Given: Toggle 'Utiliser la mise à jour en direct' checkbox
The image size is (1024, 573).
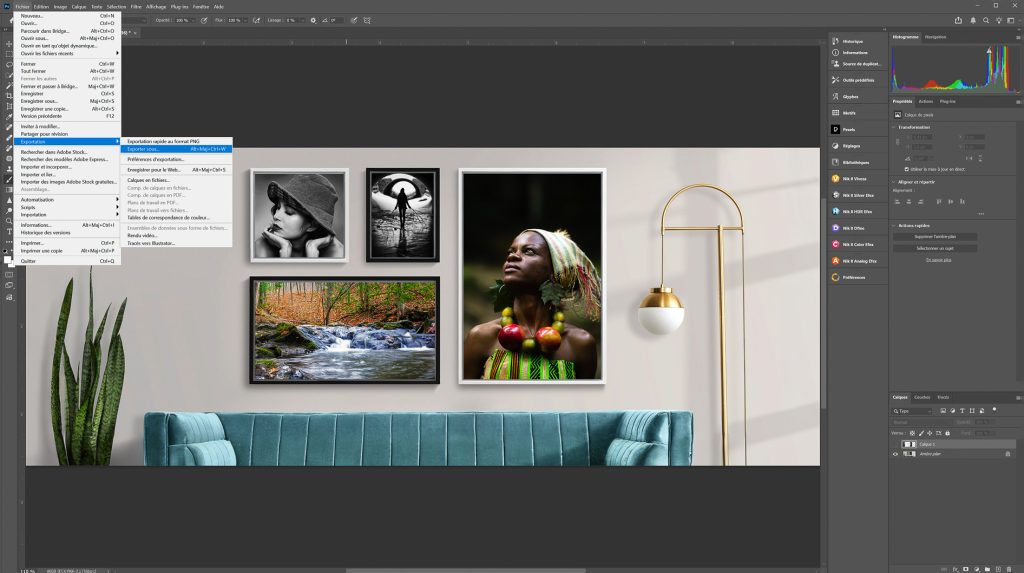Looking at the screenshot, I should pos(906,169).
